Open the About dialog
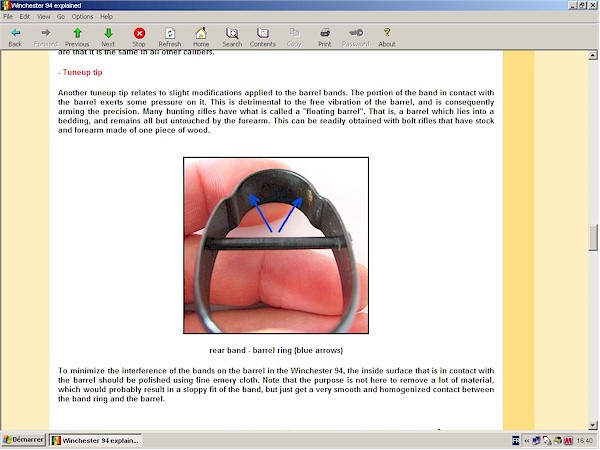 tap(387, 38)
